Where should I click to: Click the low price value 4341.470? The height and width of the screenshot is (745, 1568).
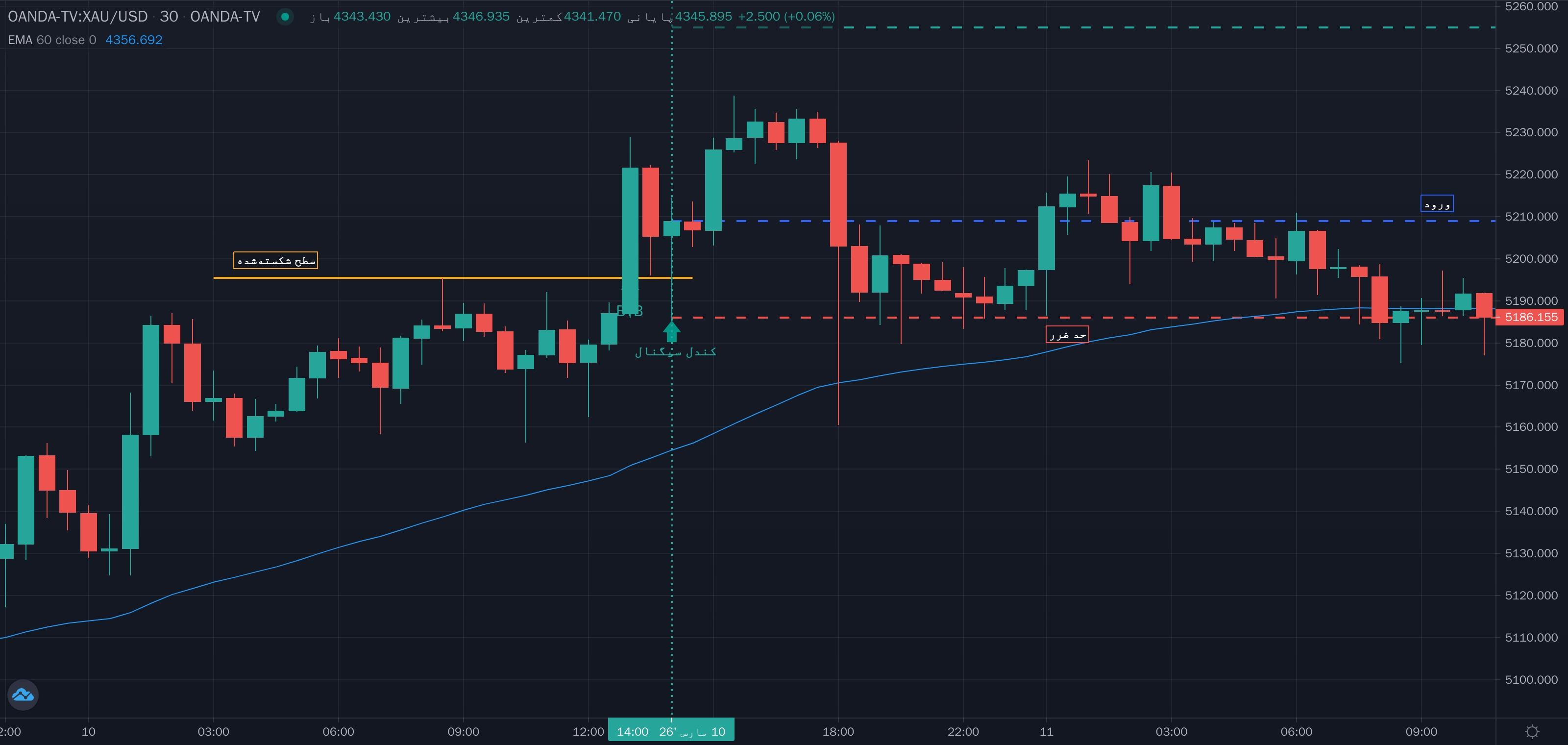[592, 17]
